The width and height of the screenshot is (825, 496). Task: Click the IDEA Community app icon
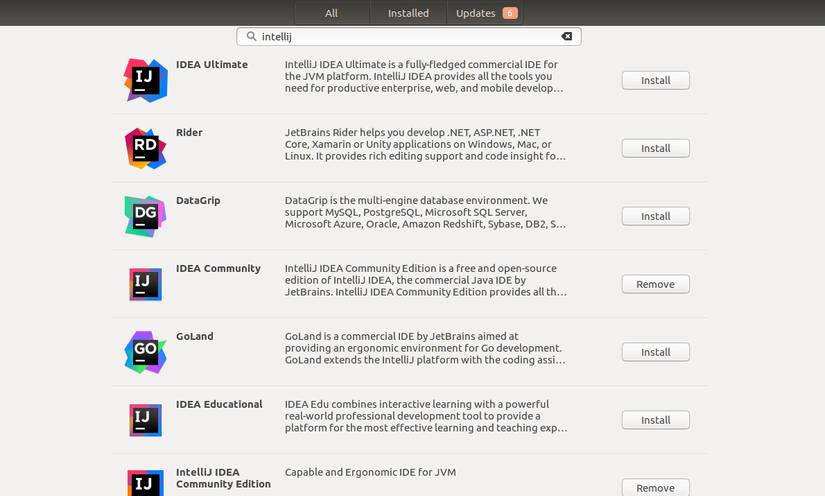pos(145,284)
